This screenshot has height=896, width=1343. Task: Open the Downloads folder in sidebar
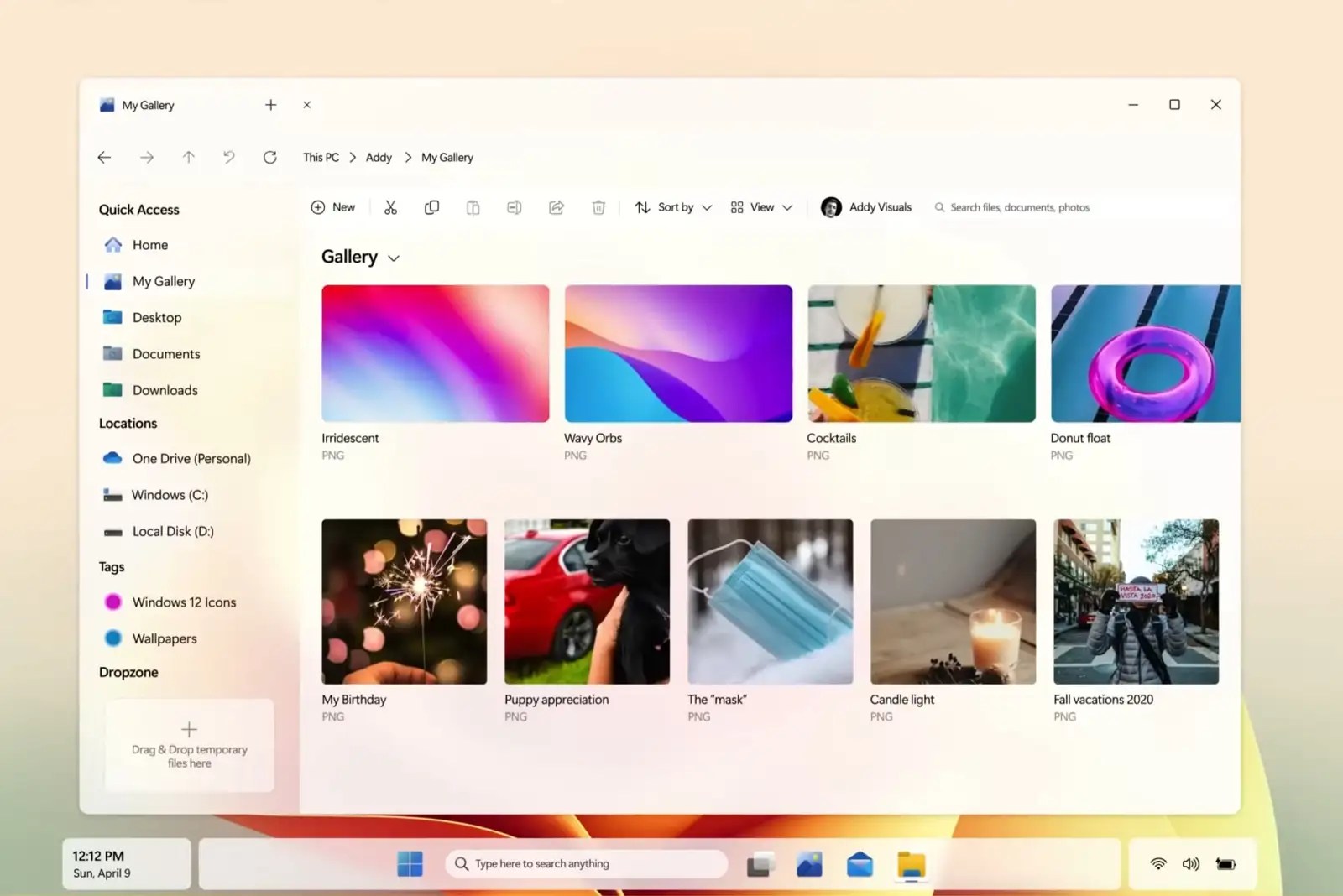point(165,389)
